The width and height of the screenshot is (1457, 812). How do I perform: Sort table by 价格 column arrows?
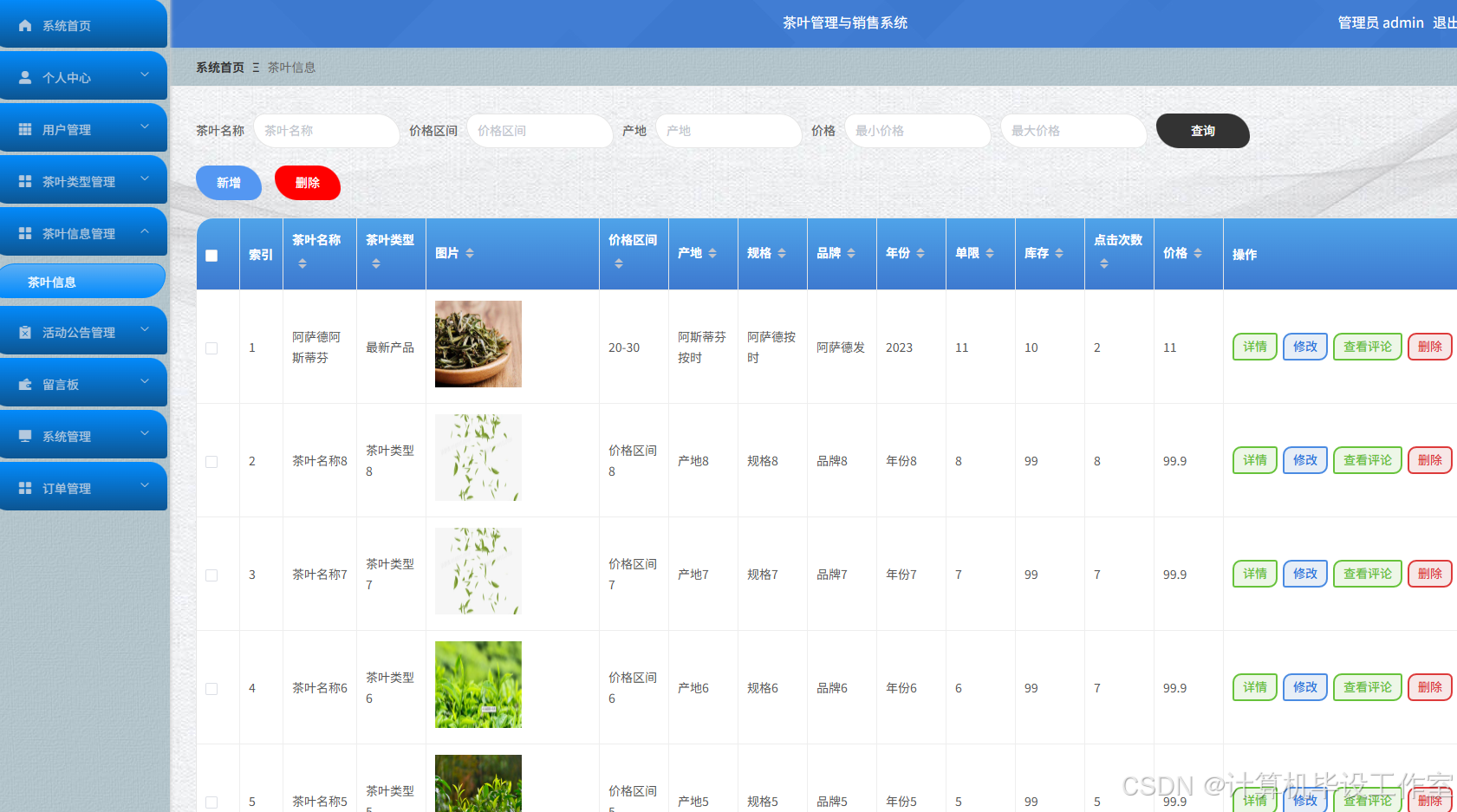click(1198, 253)
